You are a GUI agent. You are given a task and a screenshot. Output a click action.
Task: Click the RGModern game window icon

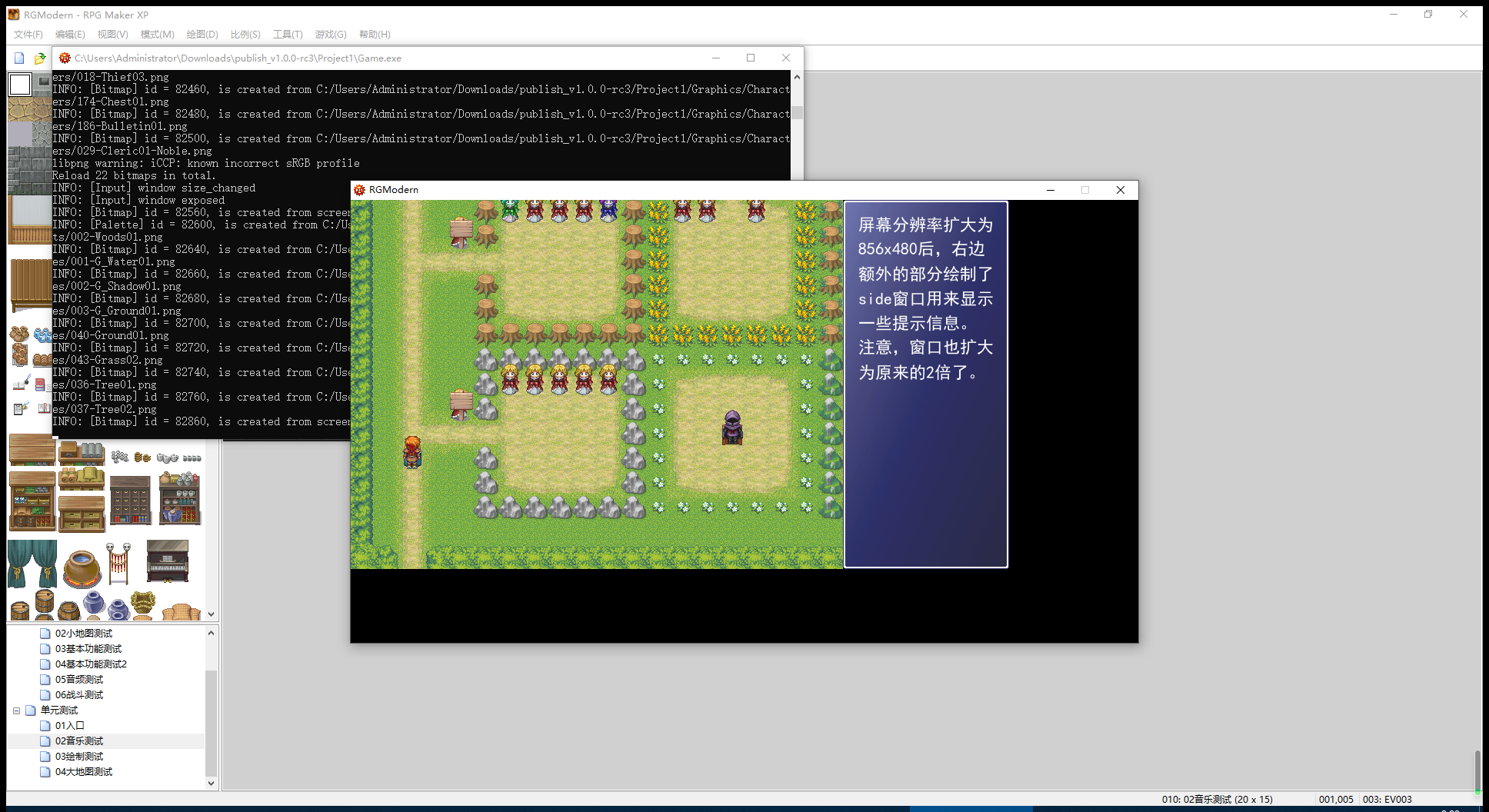coord(359,190)
